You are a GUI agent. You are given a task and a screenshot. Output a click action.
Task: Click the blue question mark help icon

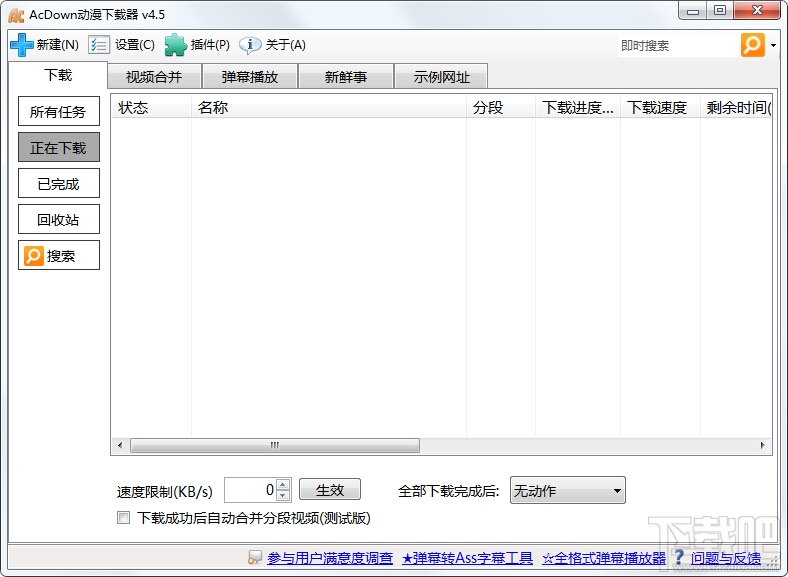(679, 557)
